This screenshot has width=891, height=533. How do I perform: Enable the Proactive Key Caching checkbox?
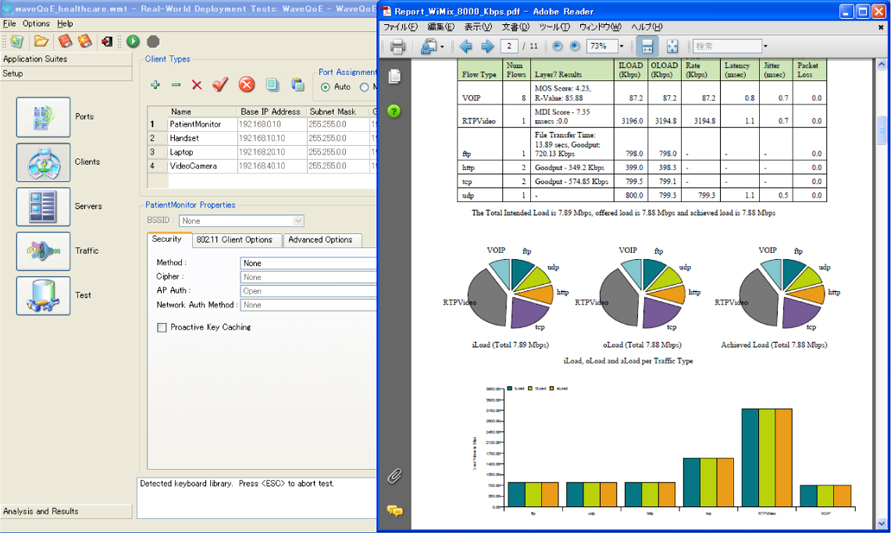(x=162, y=328)
